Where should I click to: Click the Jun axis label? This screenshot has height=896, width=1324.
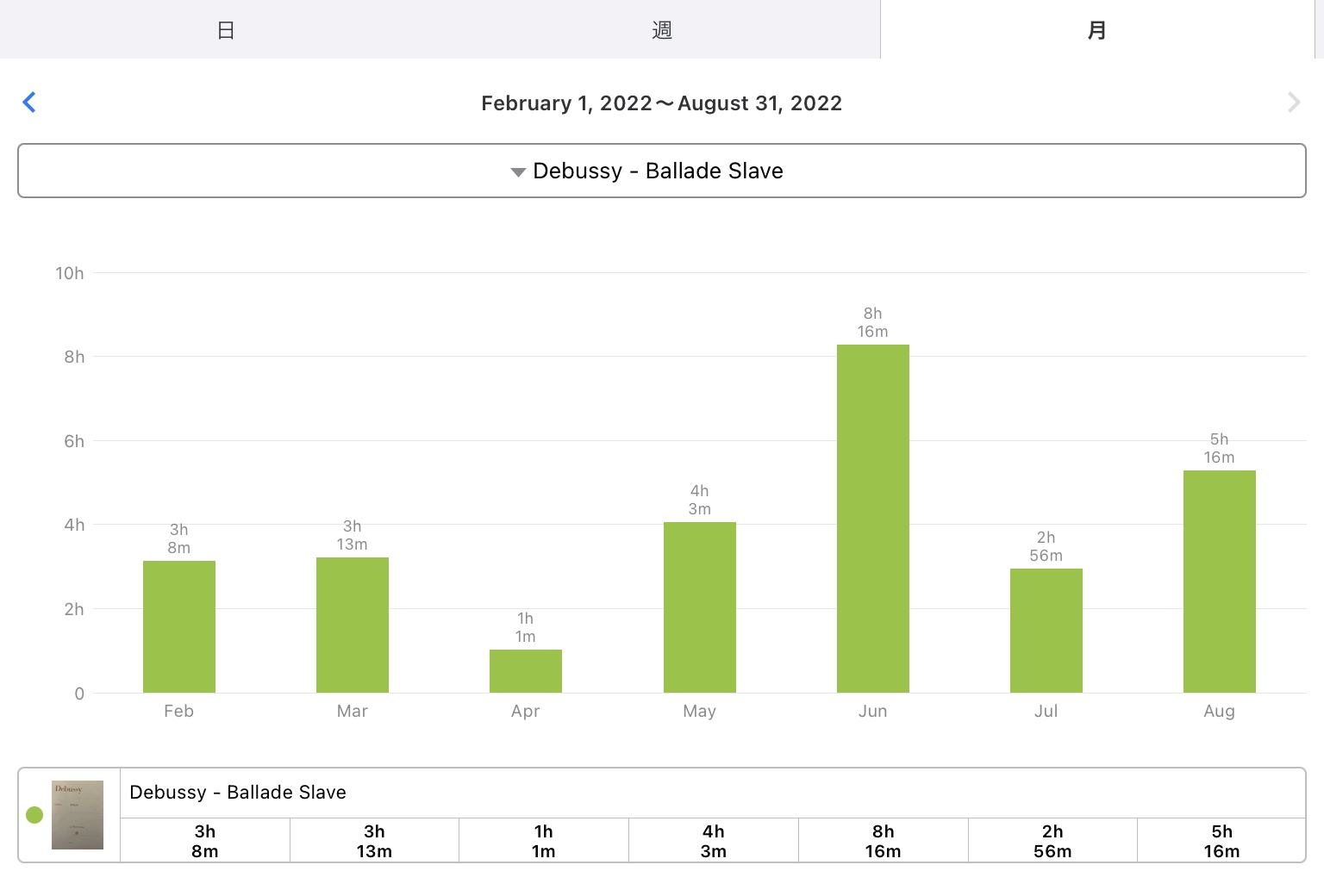[873, 711]
